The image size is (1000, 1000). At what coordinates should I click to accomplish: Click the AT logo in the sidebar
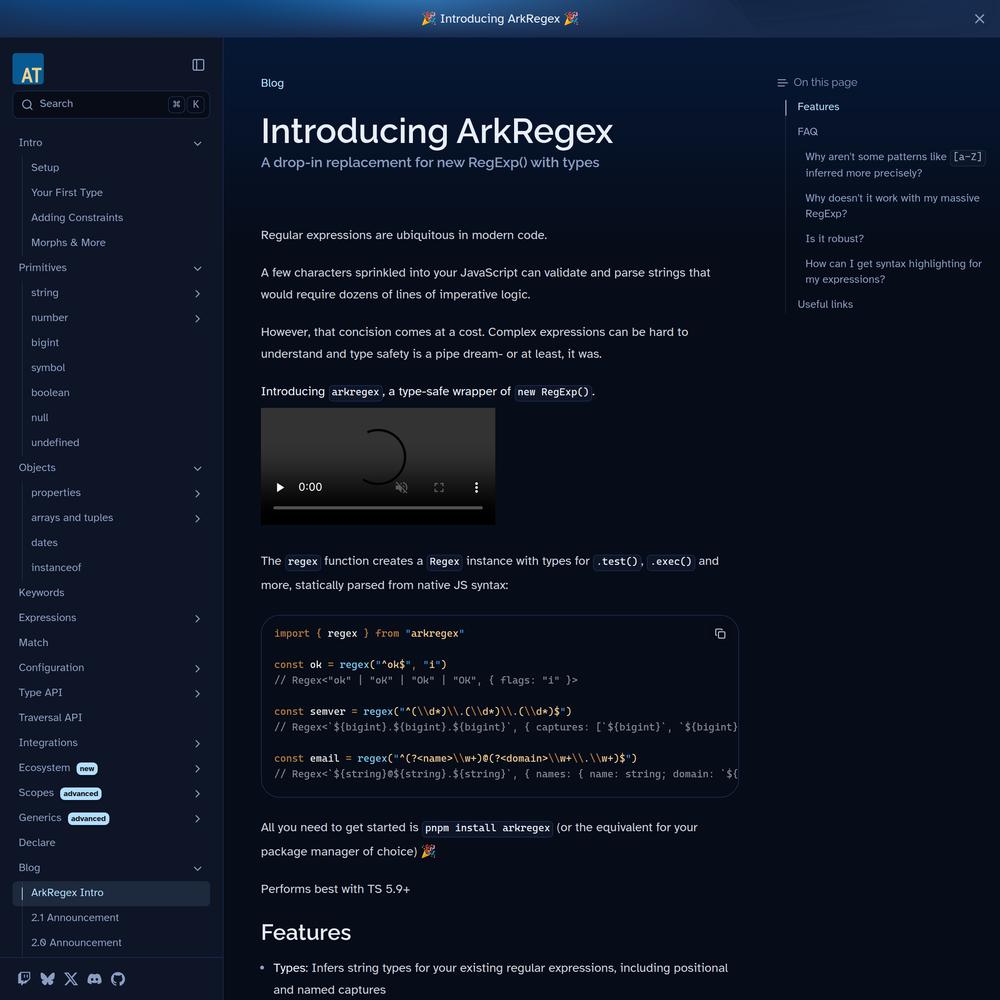point(28,70)
